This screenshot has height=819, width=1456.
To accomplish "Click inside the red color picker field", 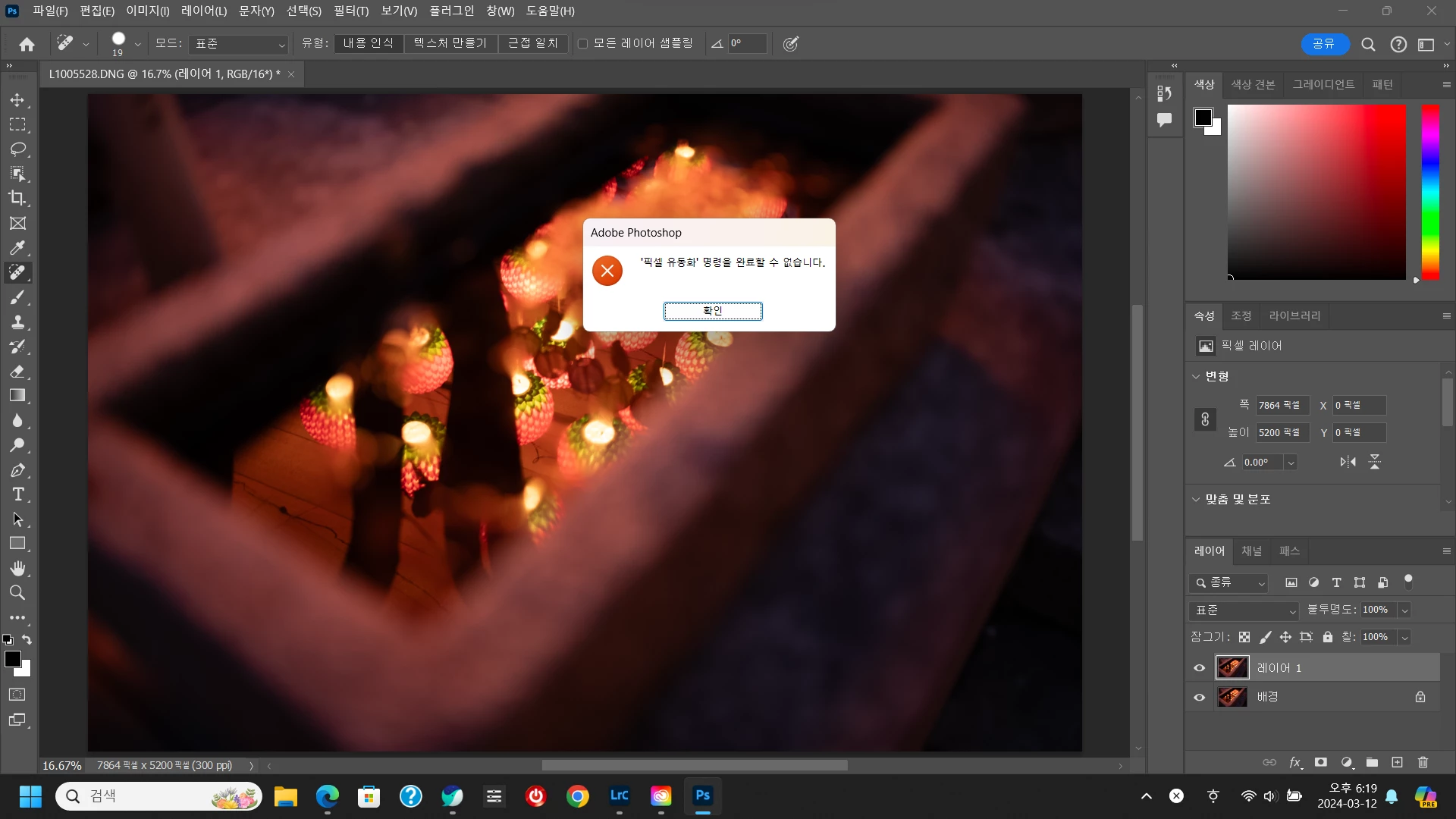I will pyautogui.click(x=1316, y=191).
